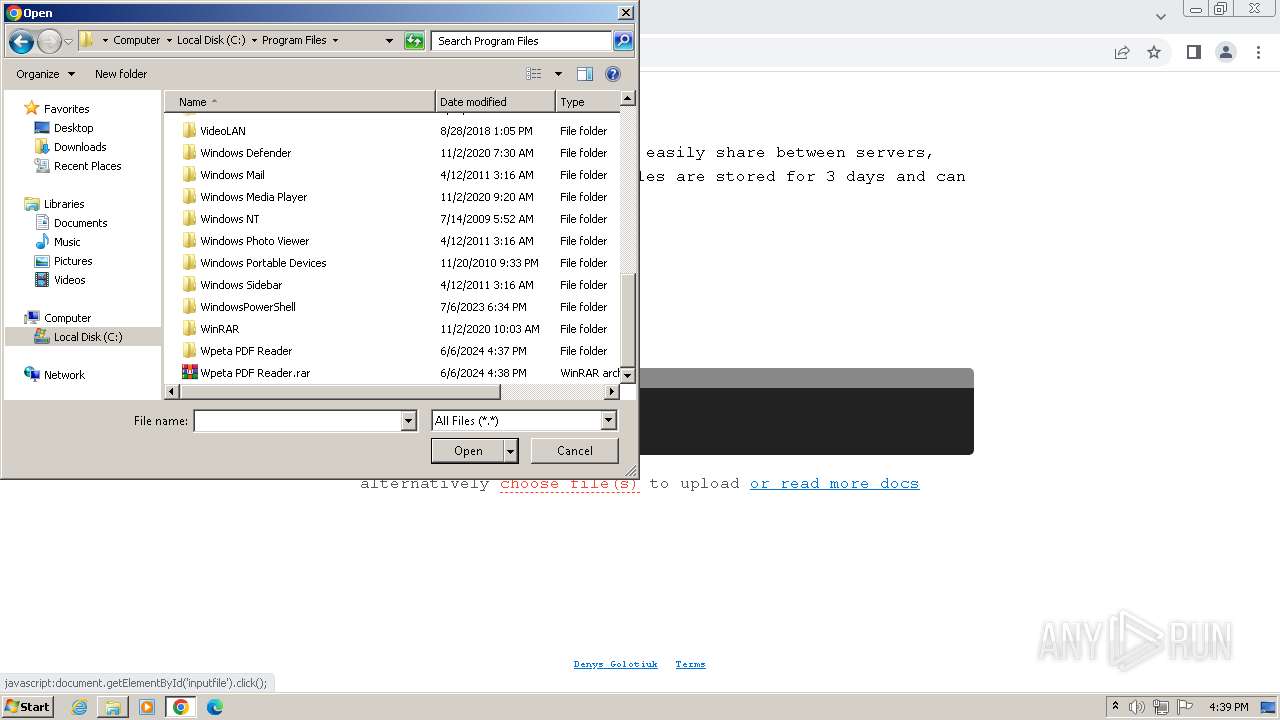The width and height of the screenshot is (1280, 720).
Task: Open the Action Center flag icon
Action: coord(1185,707)
